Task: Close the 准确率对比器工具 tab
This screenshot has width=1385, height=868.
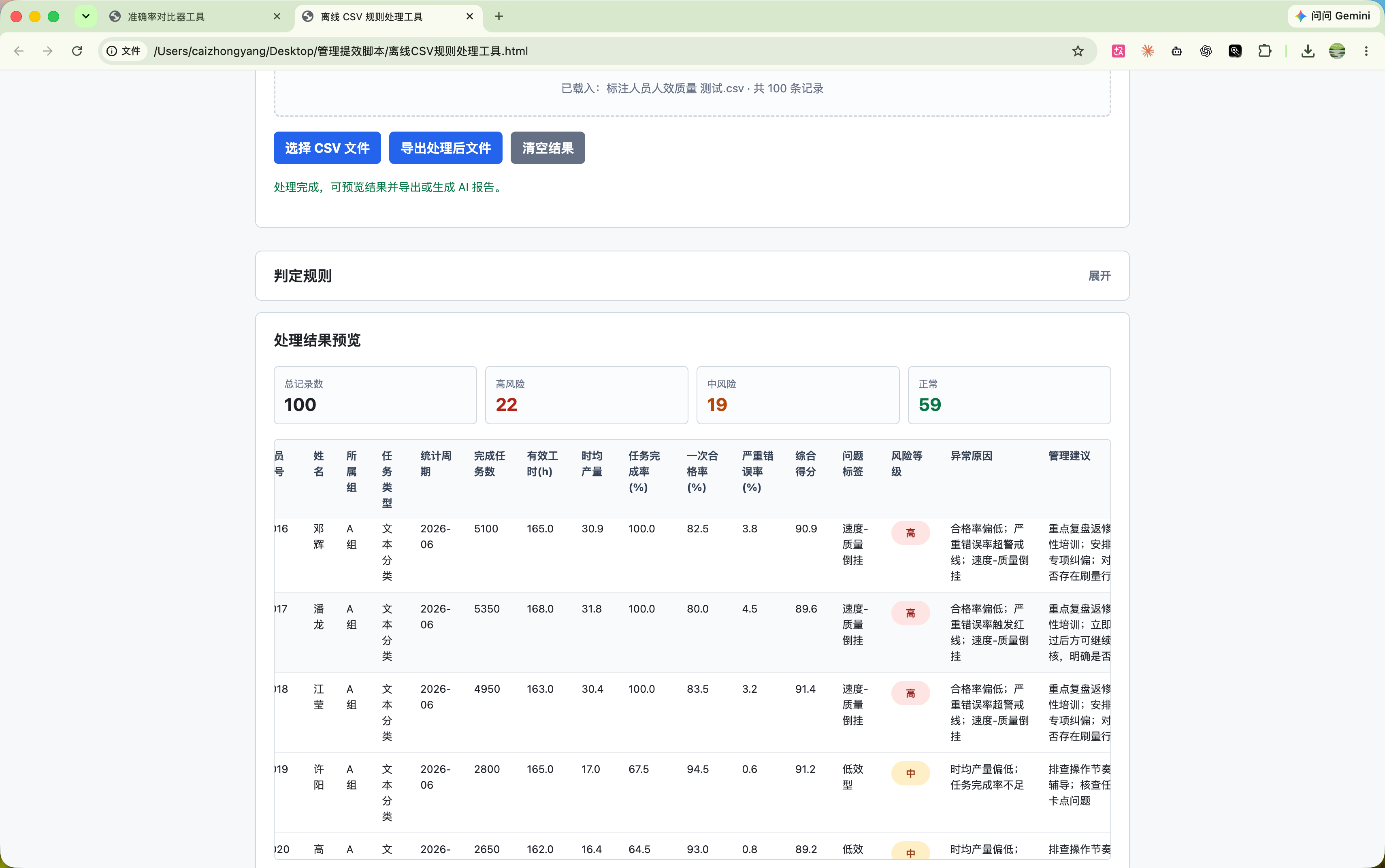Action: tap(277, 17)
